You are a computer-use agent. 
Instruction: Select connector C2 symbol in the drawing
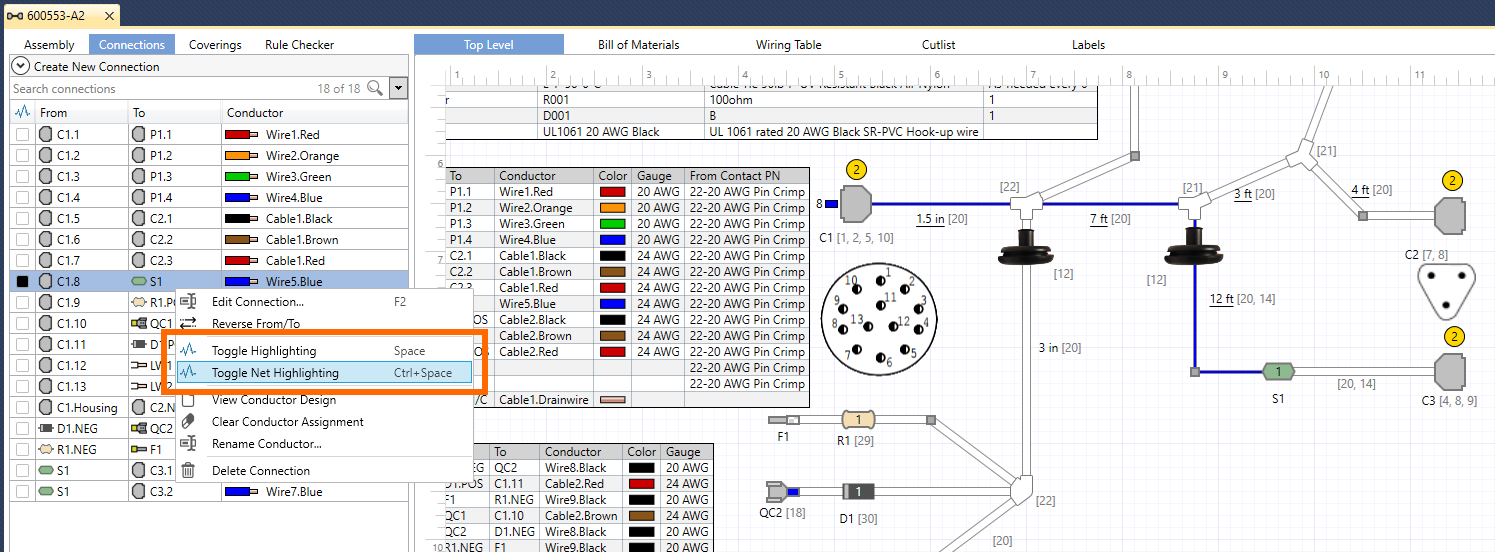1450,215
